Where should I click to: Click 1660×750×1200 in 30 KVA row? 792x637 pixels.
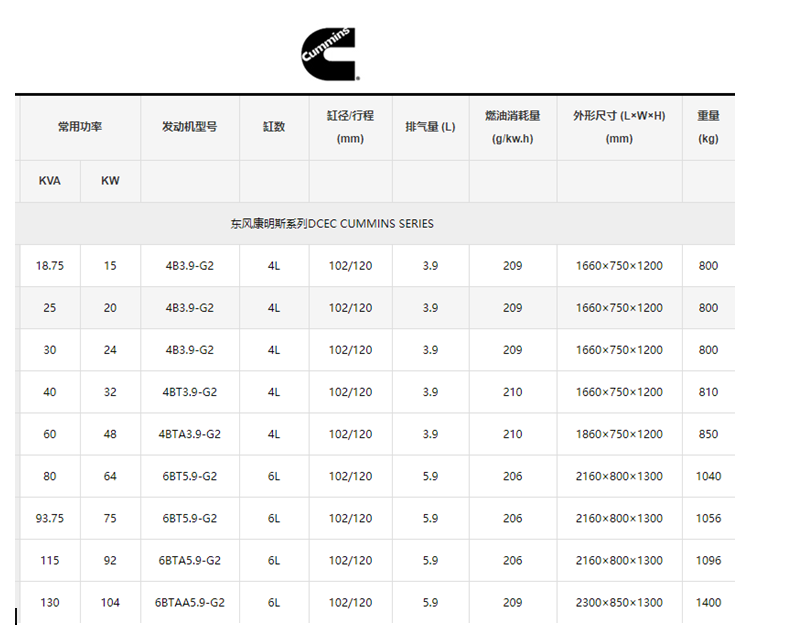click(x=619, y=350)
